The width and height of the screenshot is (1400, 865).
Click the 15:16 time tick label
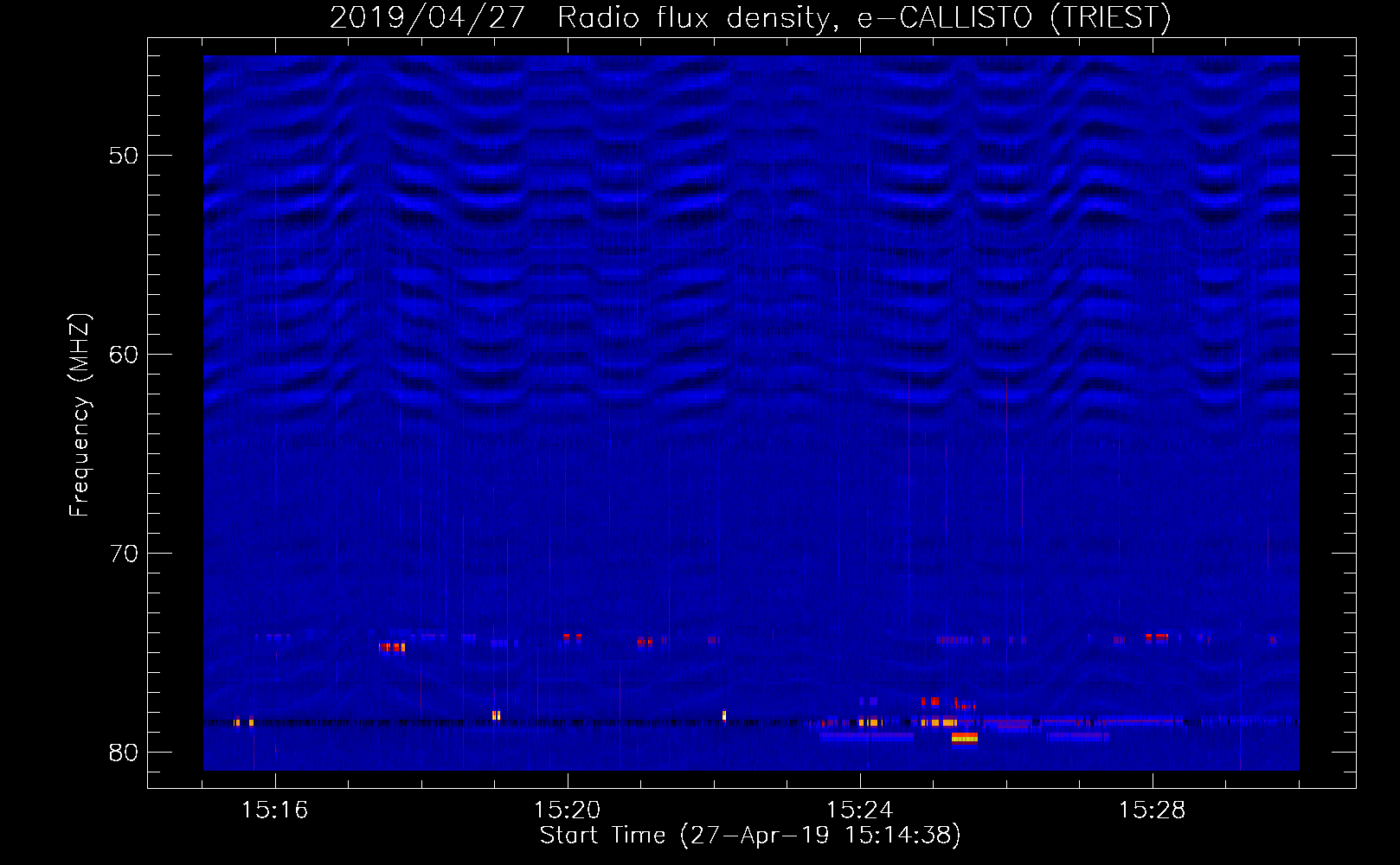[x=274, y=811]
